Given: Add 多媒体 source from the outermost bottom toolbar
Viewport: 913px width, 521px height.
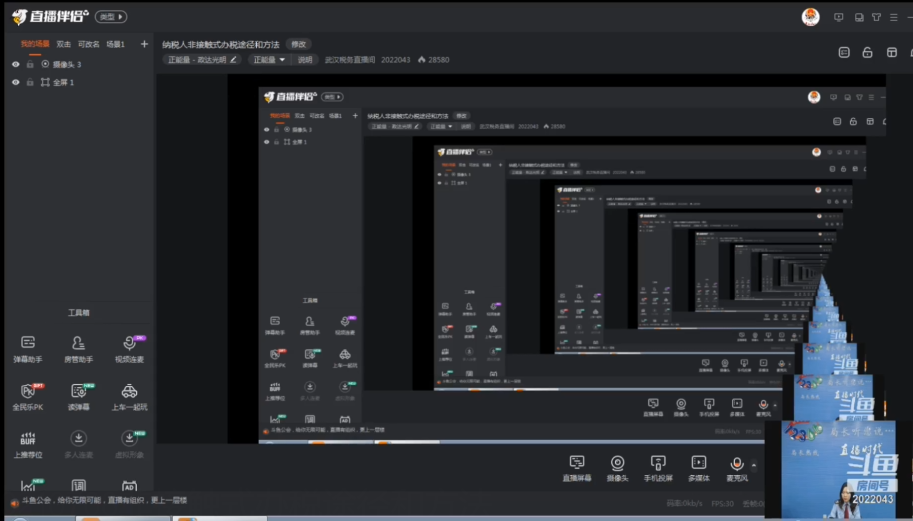Looking at the screenshot, I should point(699,468).
